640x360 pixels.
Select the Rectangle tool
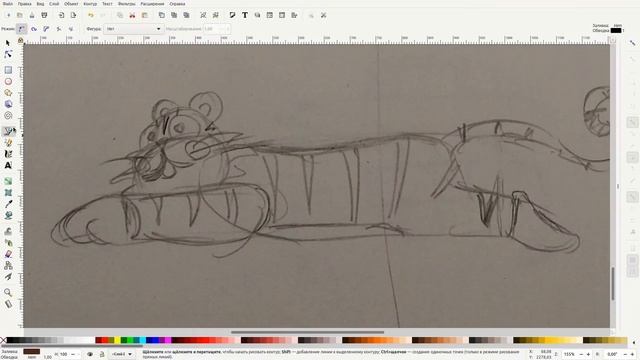pyautogui.click(x=8, y=70)
